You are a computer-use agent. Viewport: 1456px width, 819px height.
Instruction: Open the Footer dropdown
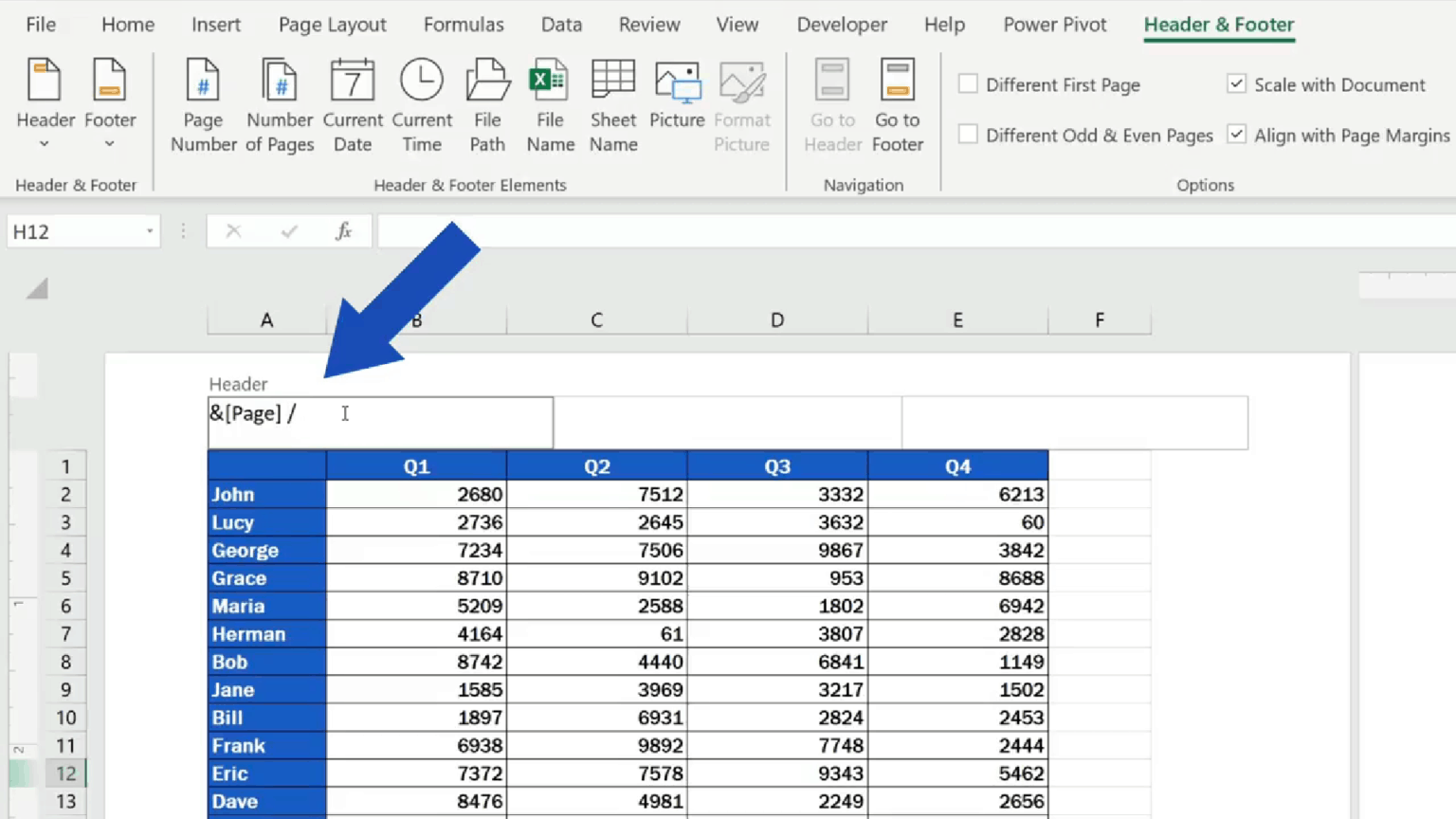click(109, 104)
